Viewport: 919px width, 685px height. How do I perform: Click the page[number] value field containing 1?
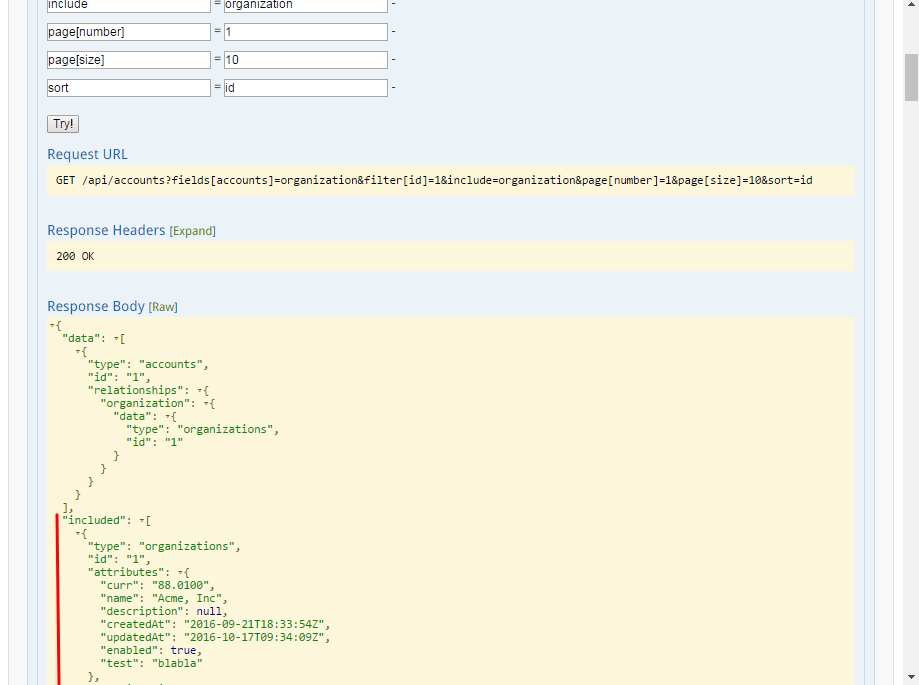point(305,32)
